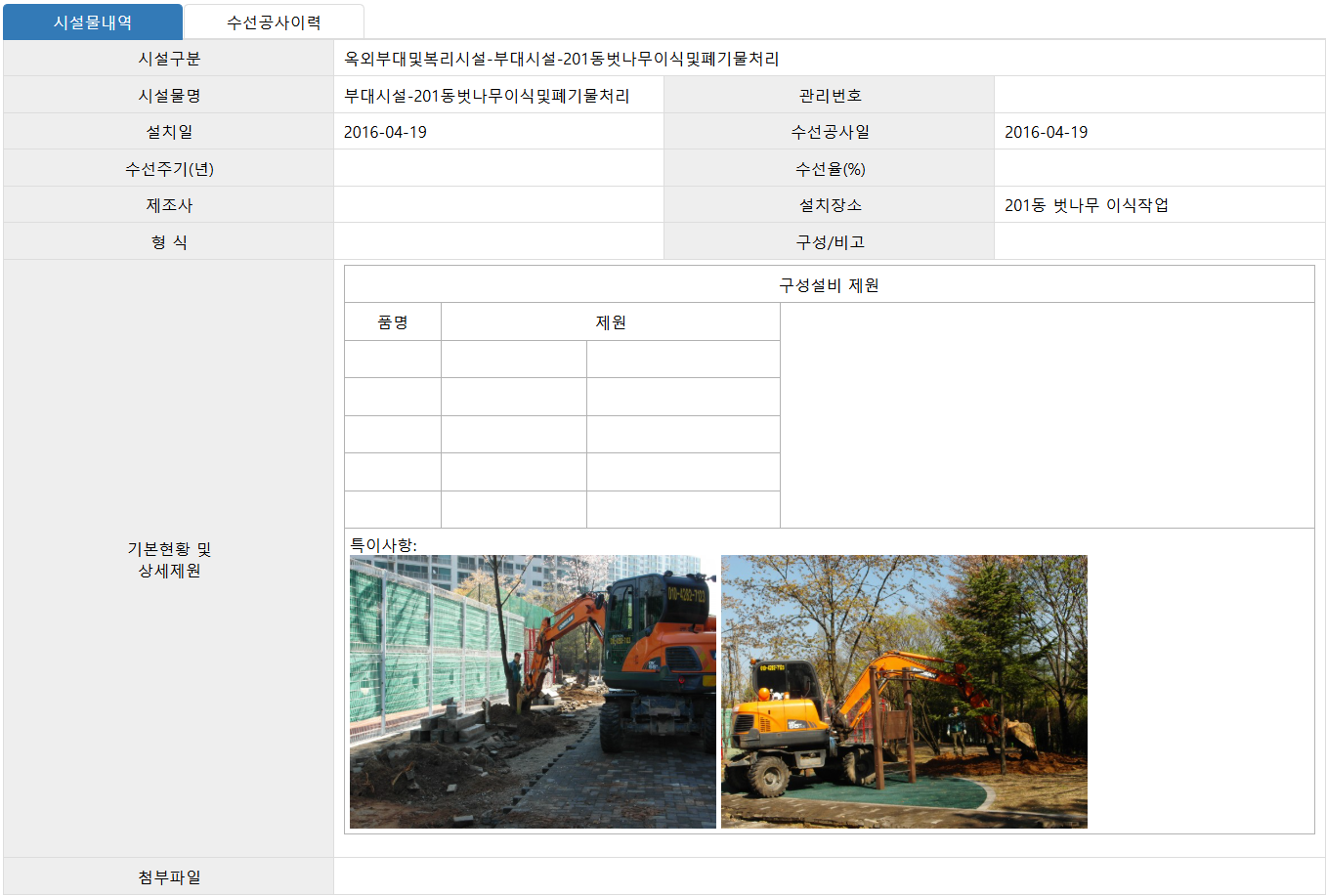
Task: Click the 설치장소 value 201동 벚나무 이식작업
Action: pyautogui.click(x=1086, y=205)
